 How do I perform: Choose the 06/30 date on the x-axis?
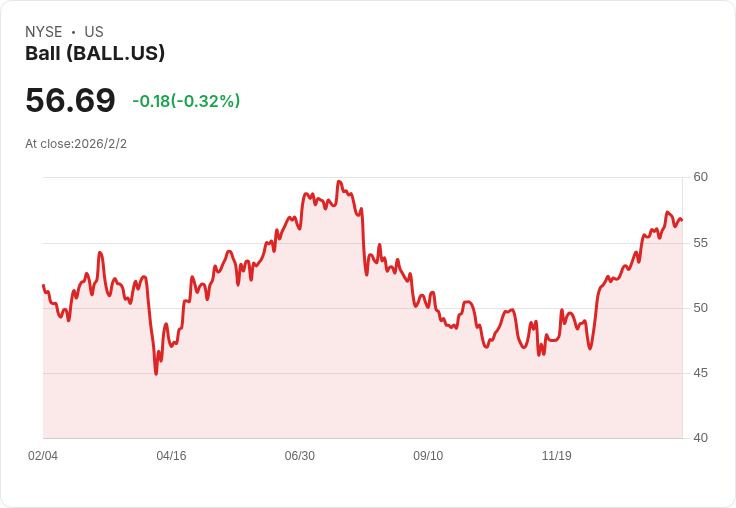coord(300,456)
